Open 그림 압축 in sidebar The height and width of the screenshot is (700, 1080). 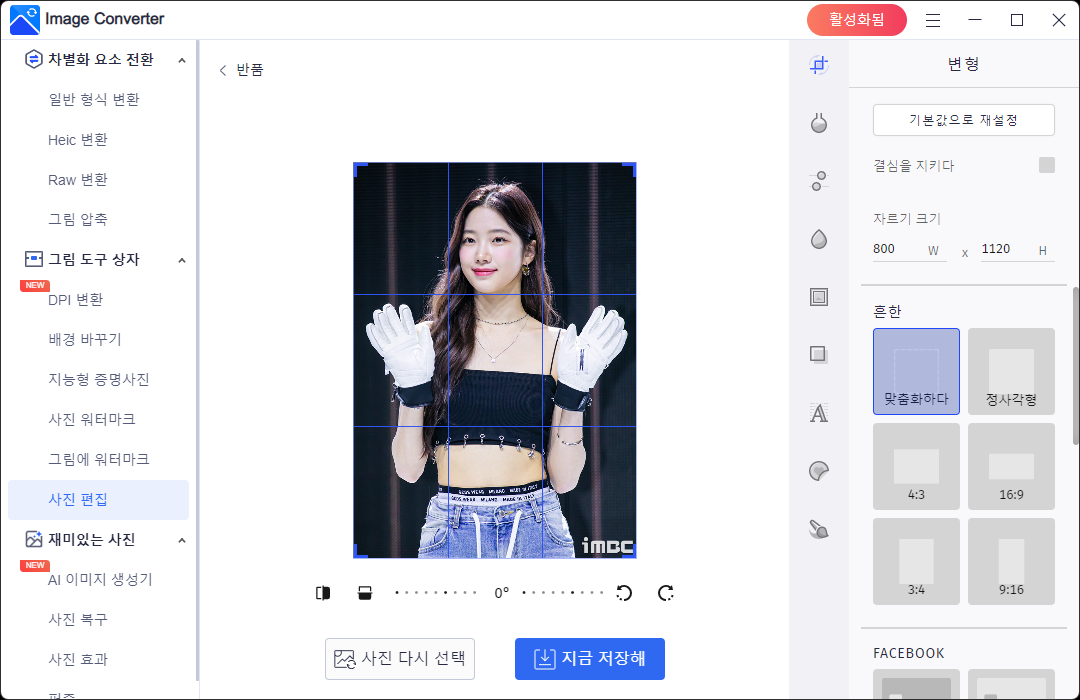[78, 219]
